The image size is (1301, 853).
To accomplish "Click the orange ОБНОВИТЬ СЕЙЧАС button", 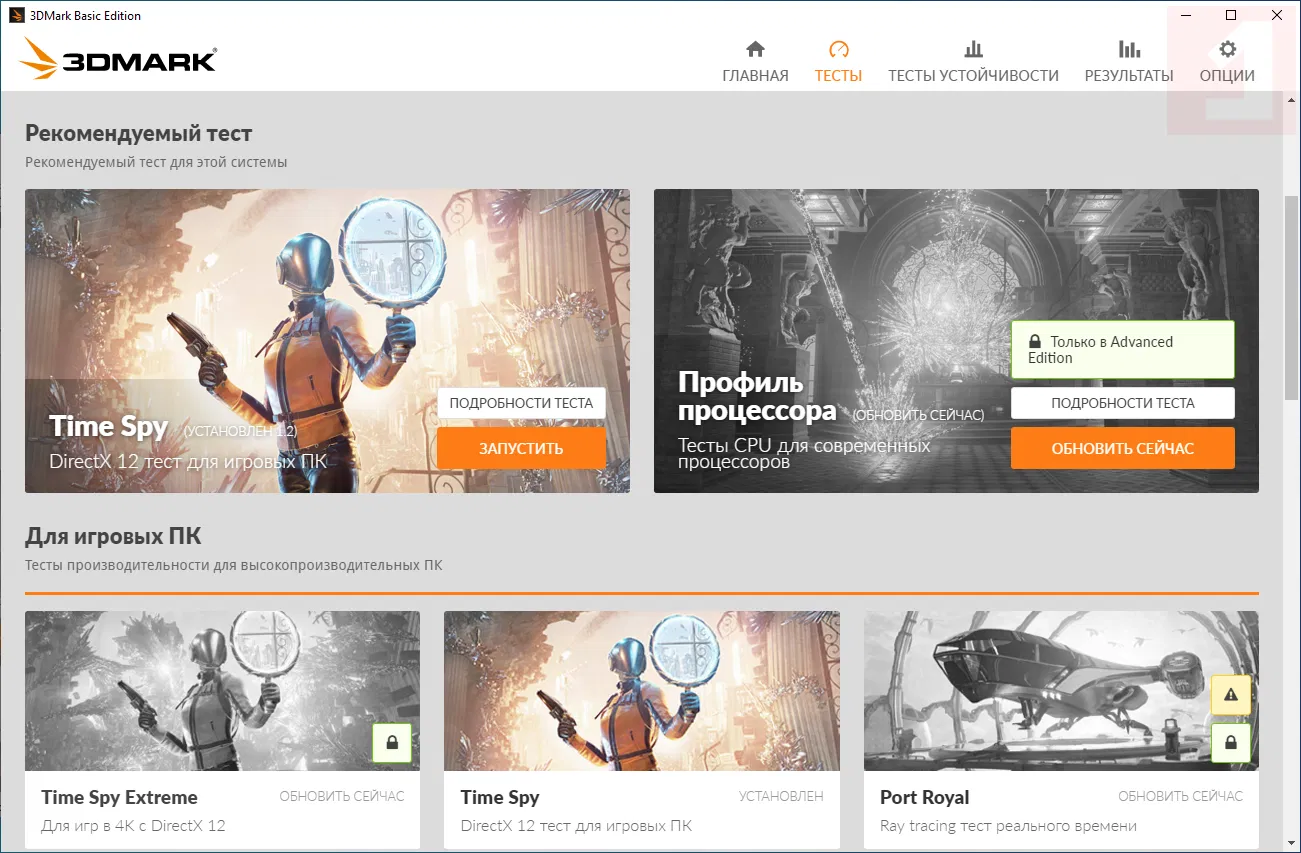I will coord(1122,448).
